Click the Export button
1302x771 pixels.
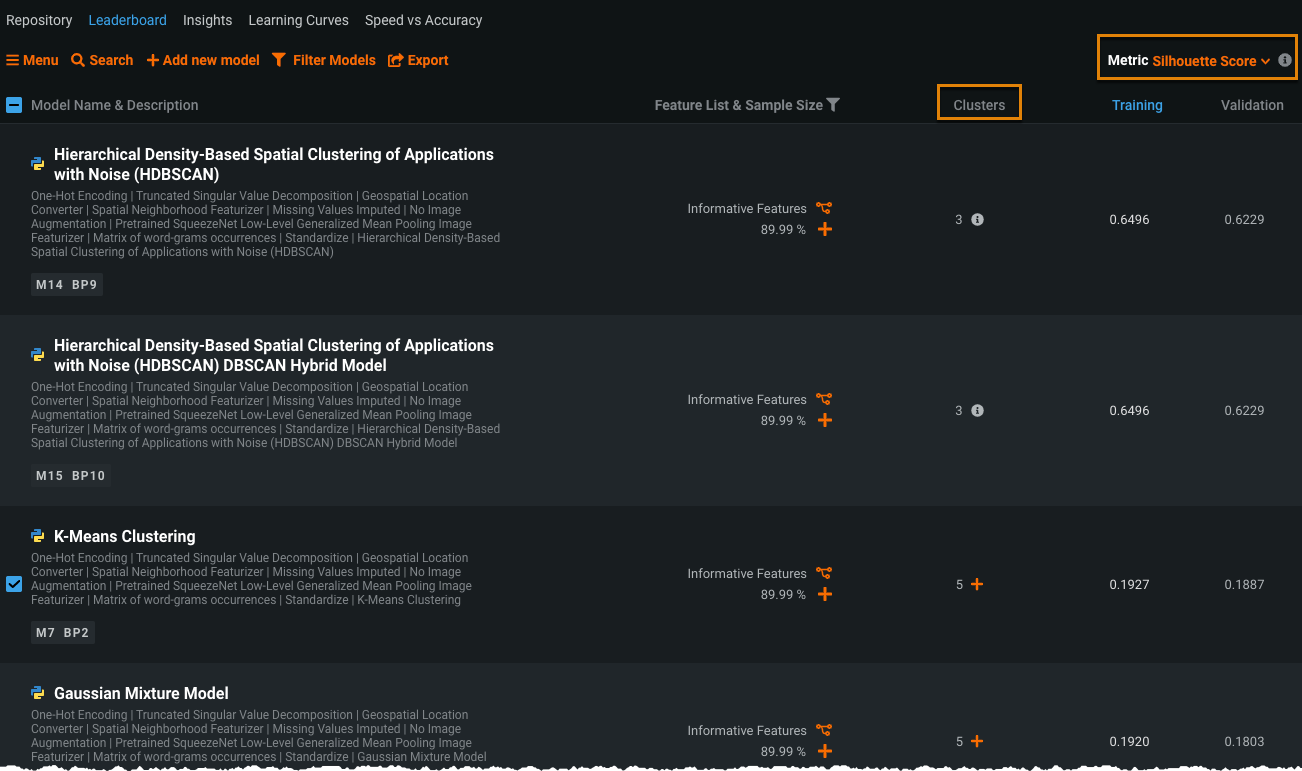point(418,60)
